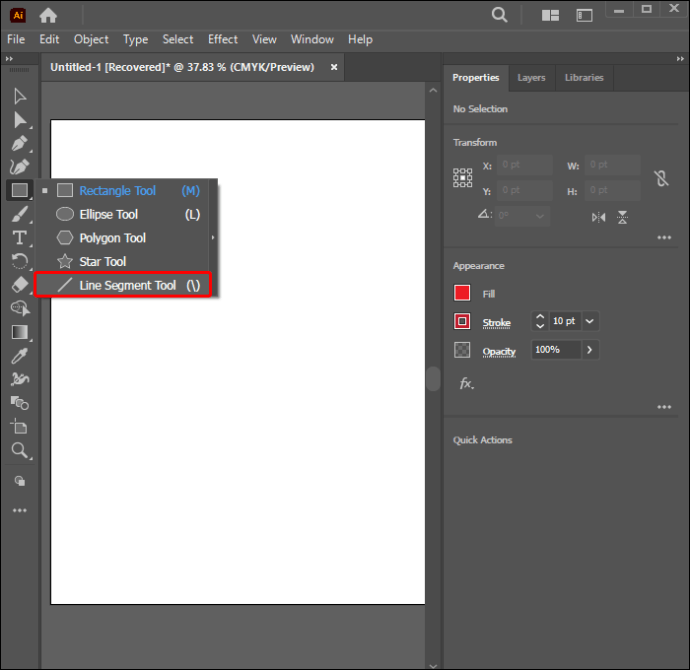Open the red Fill color swatch

click(x=462, y=293)
